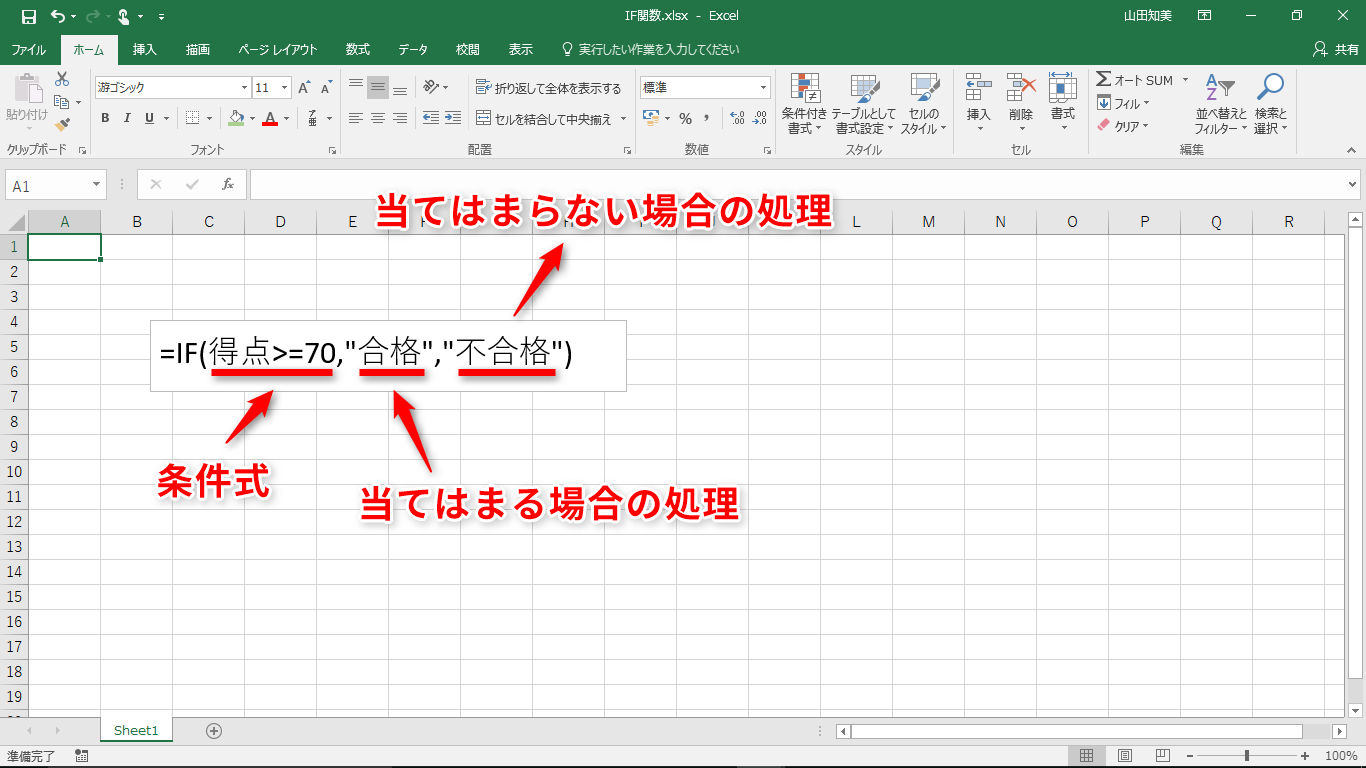Switch to the 数式 tab
Image resolution: width=1366 pixels, height=768 pixels.
[358, 49]
